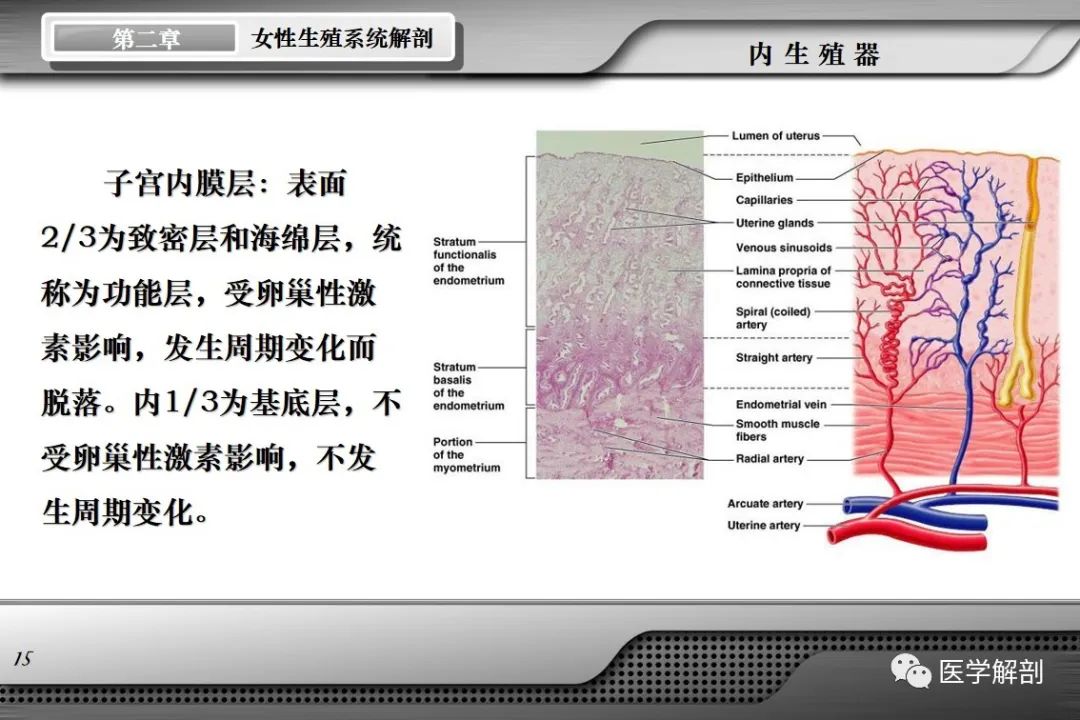Click the line '称为功能层，受卵巢性激'
The width and height of the screenshot is (1080, 720).
point(209,294)
